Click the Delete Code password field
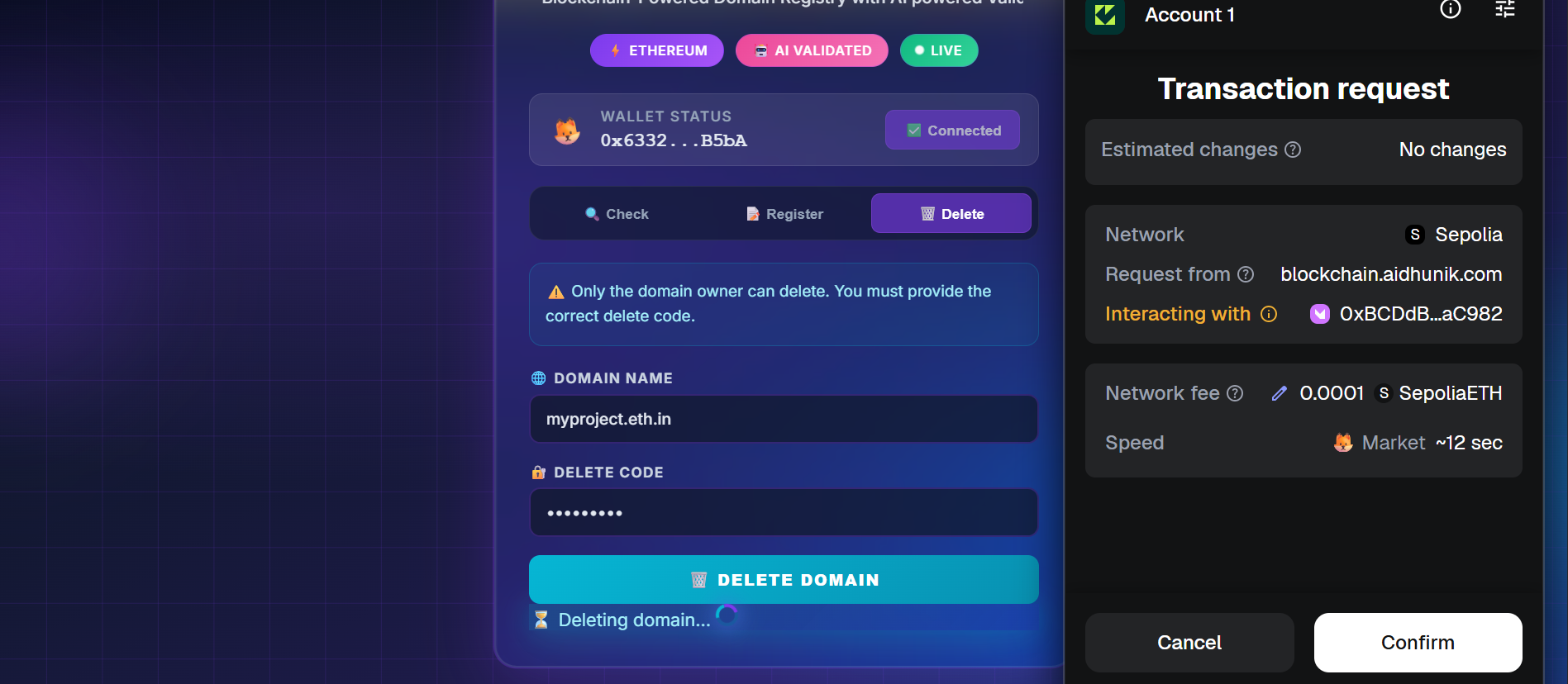1568x684 pixels. [x=784, y=513]
